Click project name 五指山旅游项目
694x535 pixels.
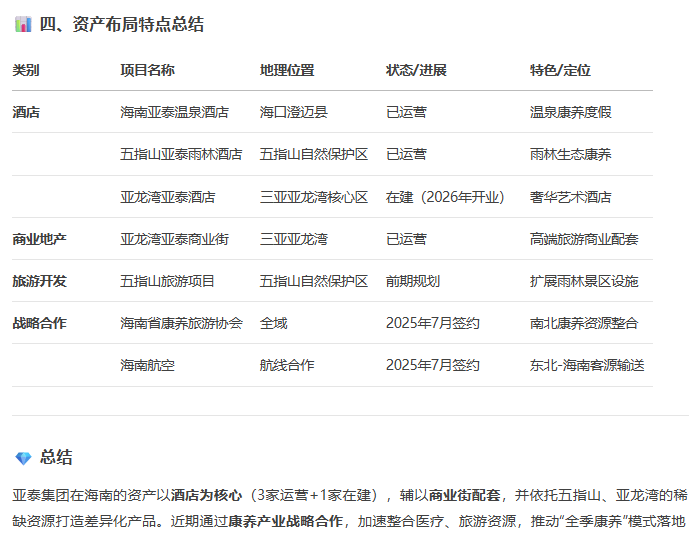167,281
